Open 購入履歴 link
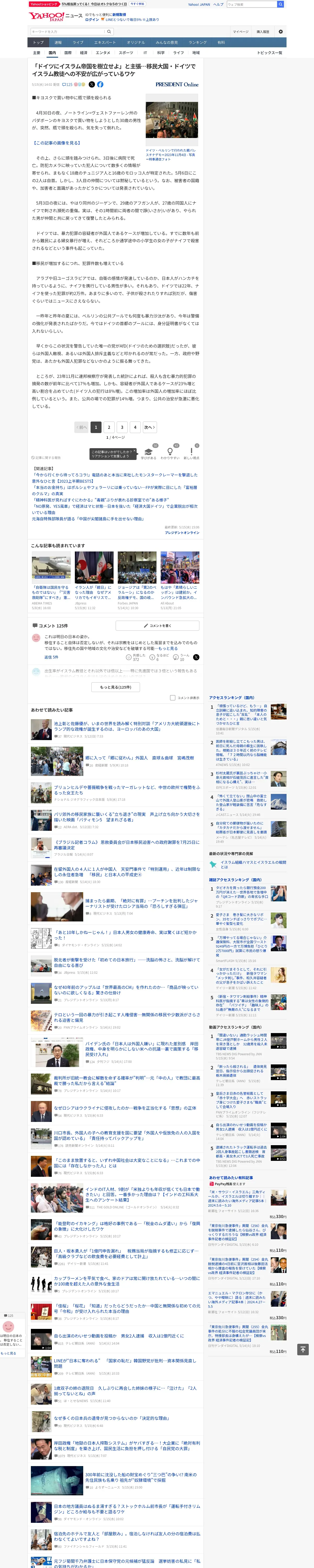The height and width of the screenshot is (1568, 314). pos(263,32)
